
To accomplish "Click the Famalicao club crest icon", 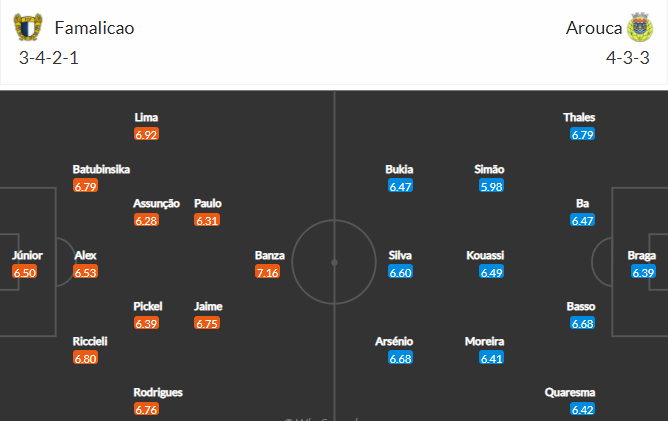I will [28, 27].
